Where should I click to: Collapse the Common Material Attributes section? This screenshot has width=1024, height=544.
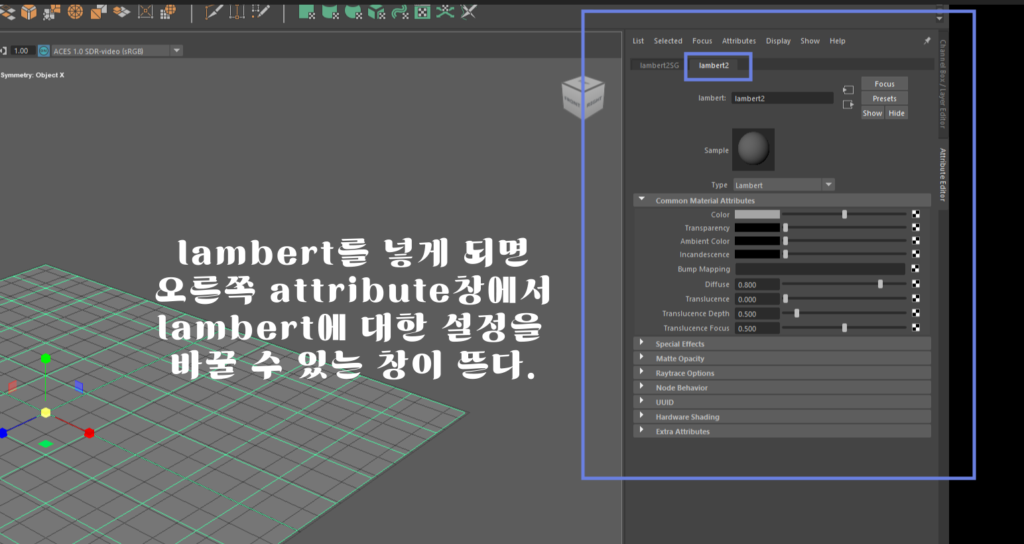pos(782,200)
